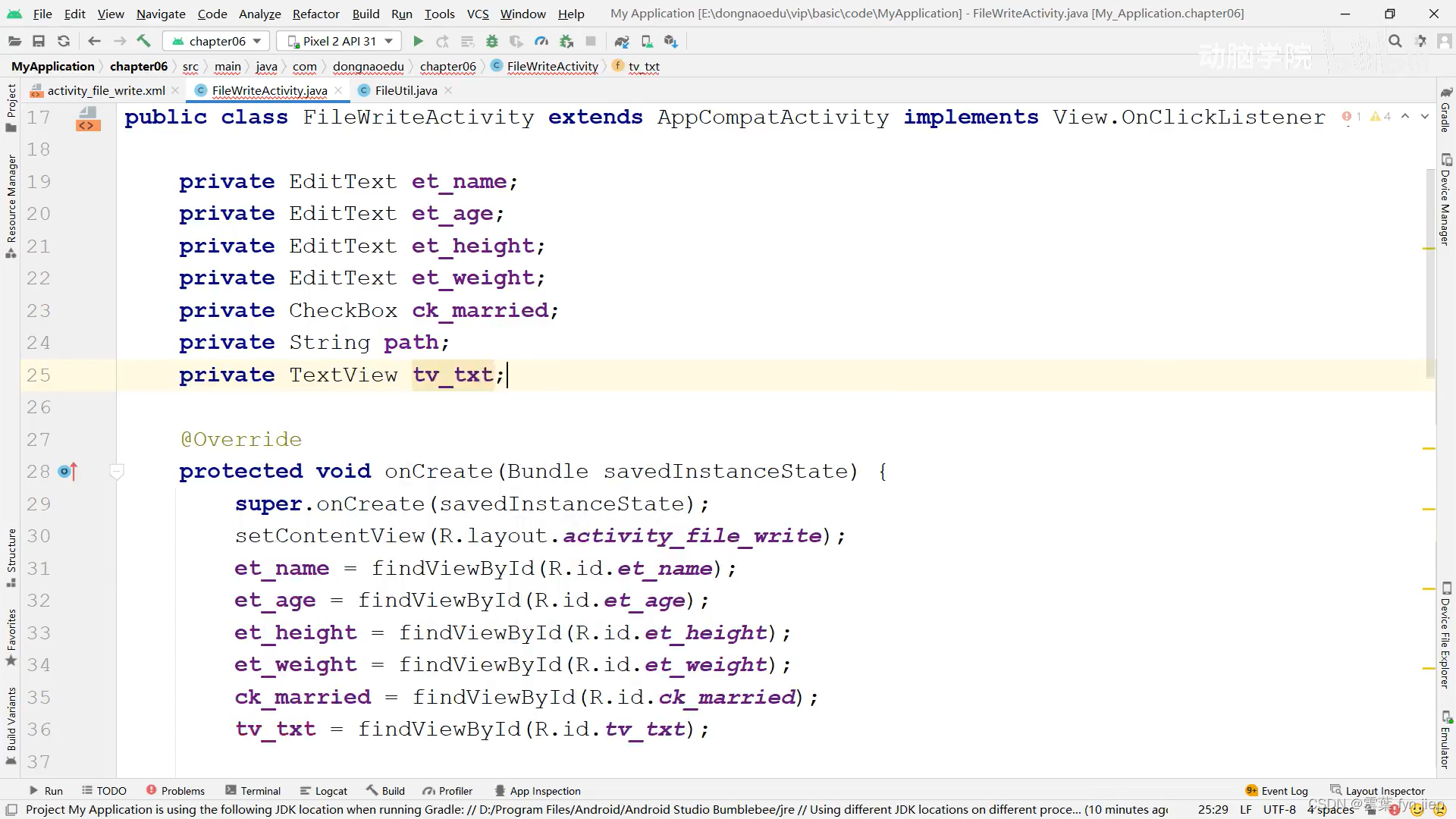Screen dimensions: 1456x819
Task: Open the Problems tool window
Action: point(175,791)
